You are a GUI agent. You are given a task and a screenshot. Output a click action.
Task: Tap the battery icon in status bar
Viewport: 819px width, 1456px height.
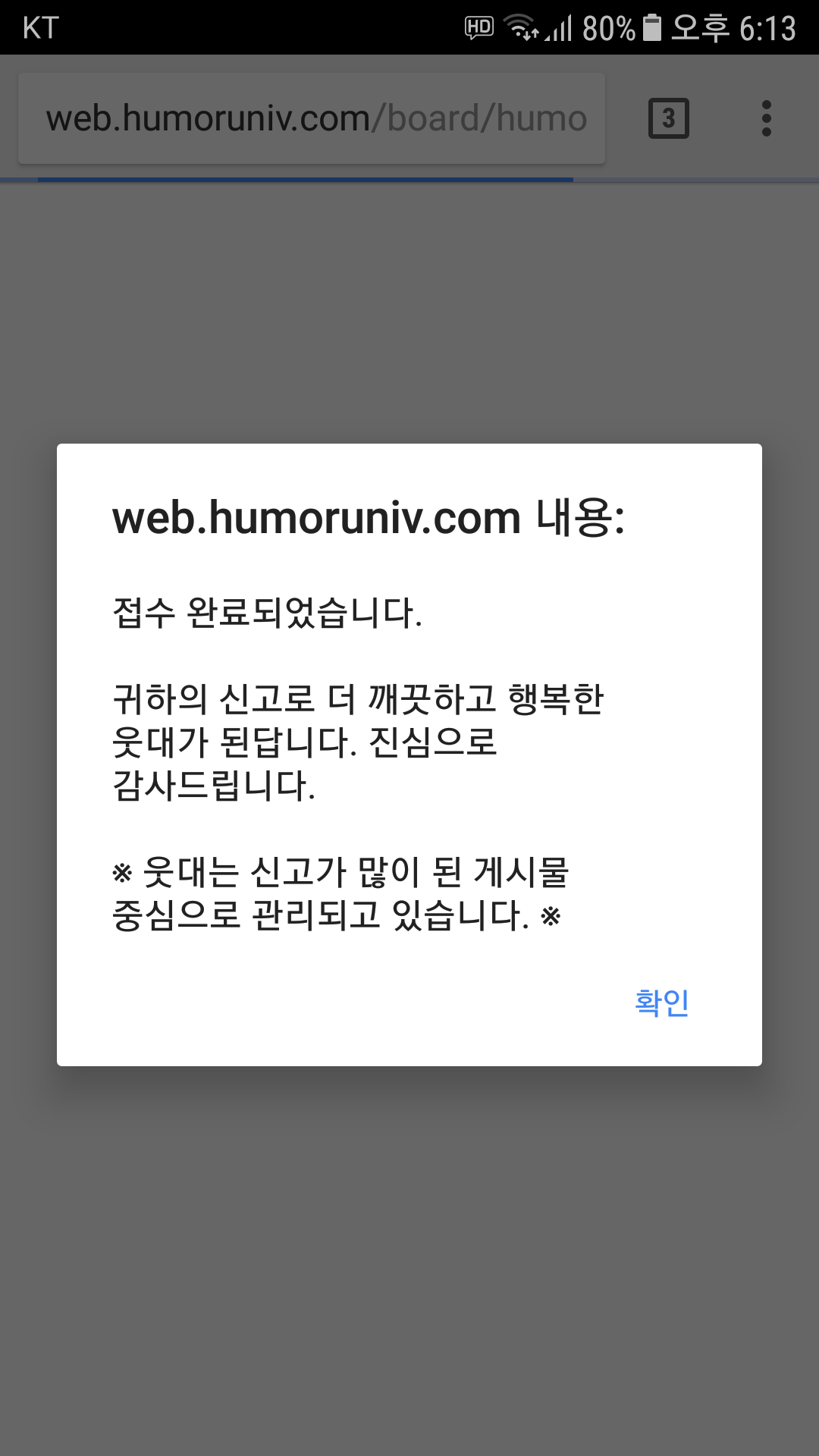click(x=651, y=28)
